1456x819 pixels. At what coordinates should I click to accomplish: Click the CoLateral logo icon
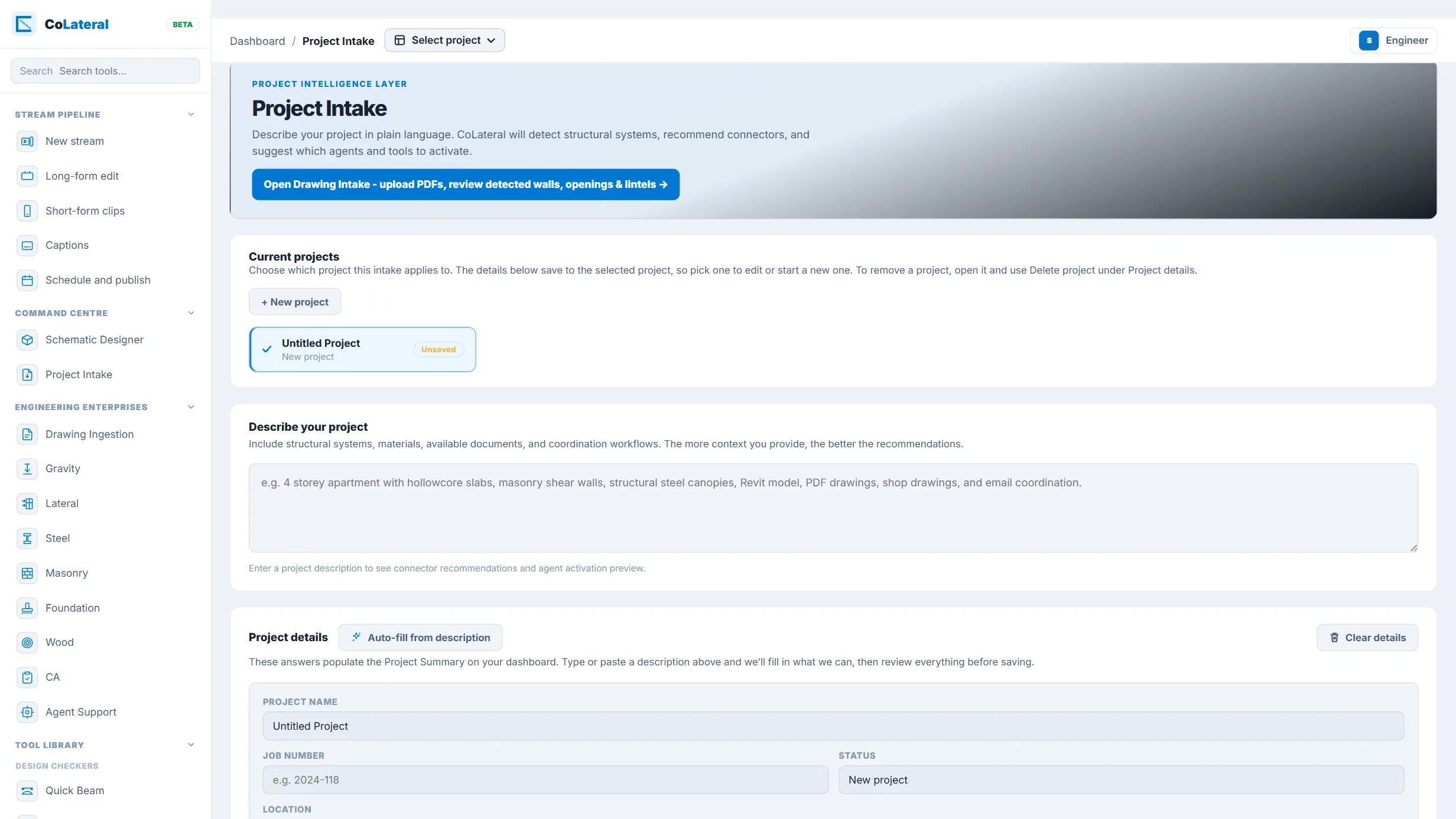[x=24, y=24]
